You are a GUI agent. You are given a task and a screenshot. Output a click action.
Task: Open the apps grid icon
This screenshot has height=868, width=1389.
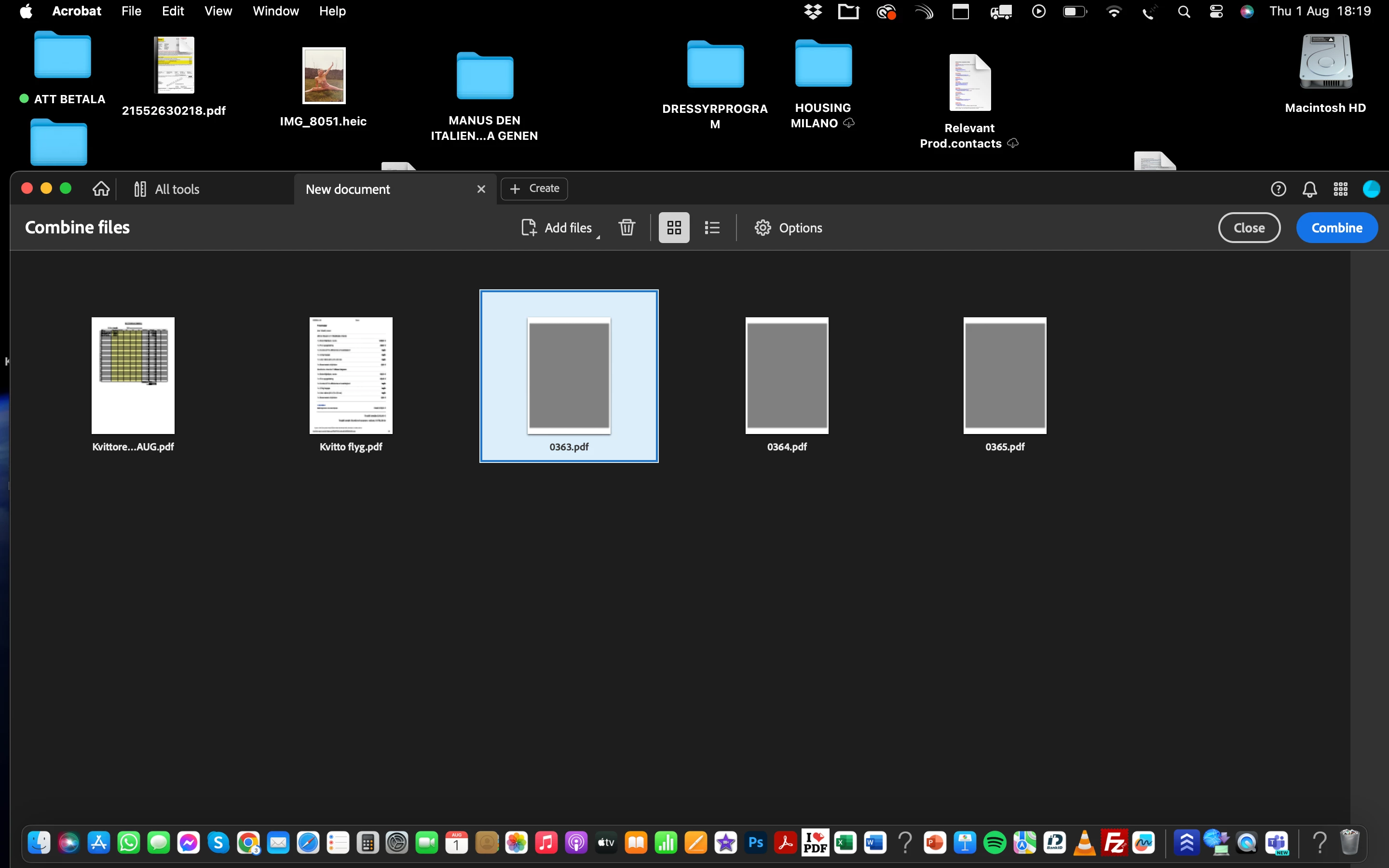point(1340,189)
